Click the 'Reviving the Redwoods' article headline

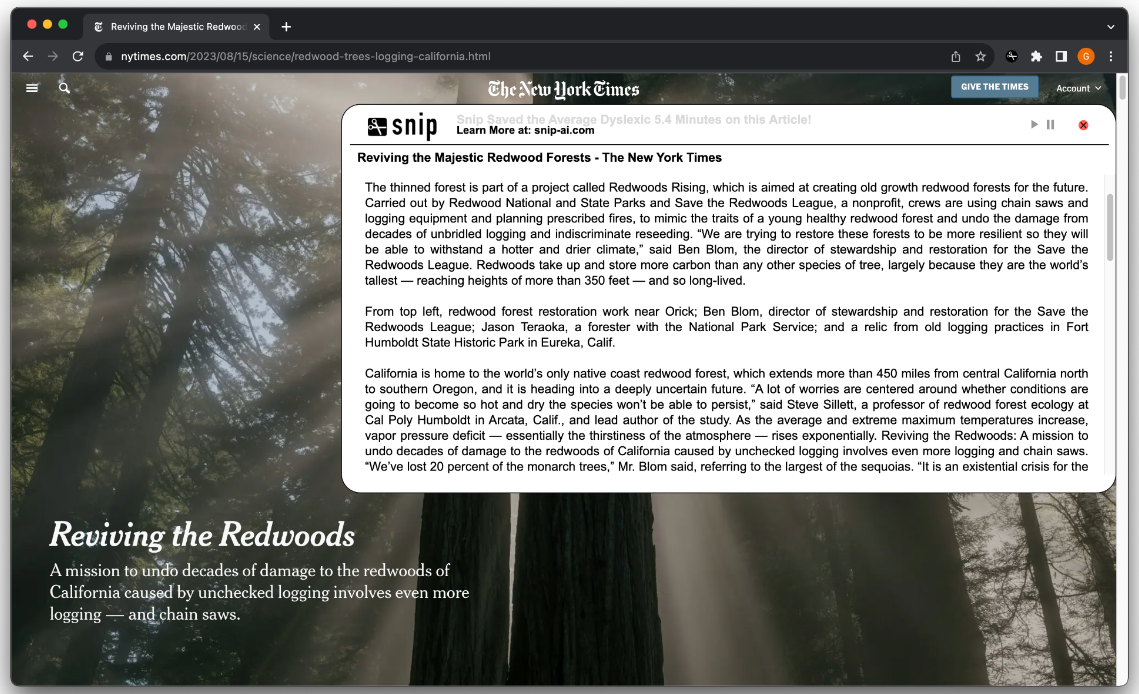point(202,535)
